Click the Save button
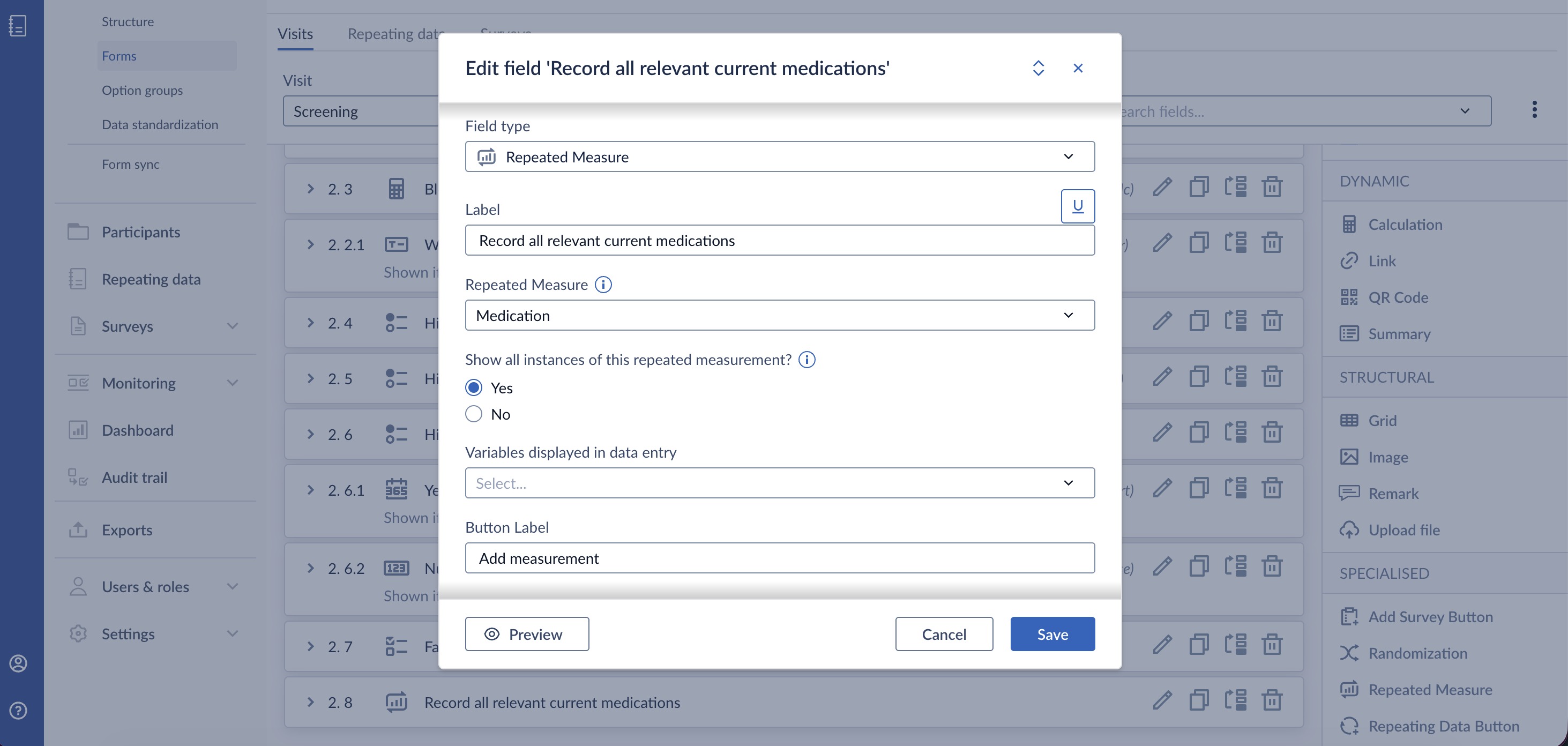The width and height of the screenshot is (1568, 746). [x=1052, y=634]
